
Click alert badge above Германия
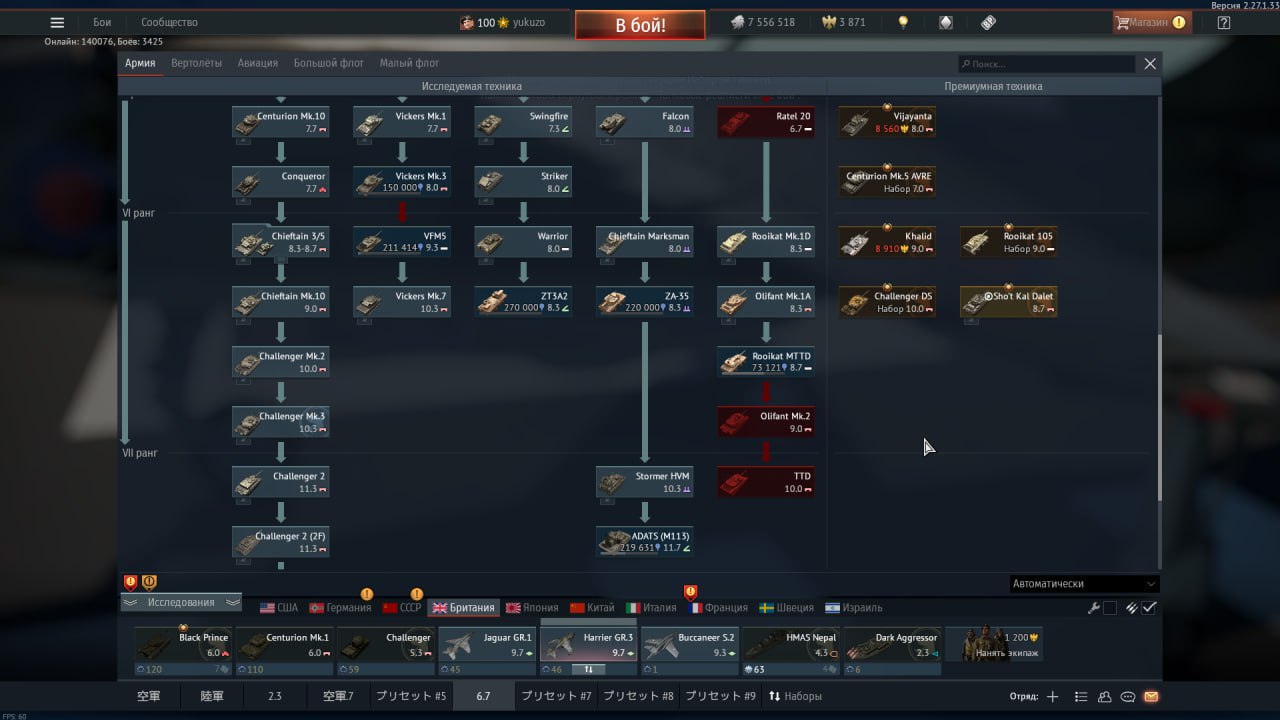pos(367,594)
